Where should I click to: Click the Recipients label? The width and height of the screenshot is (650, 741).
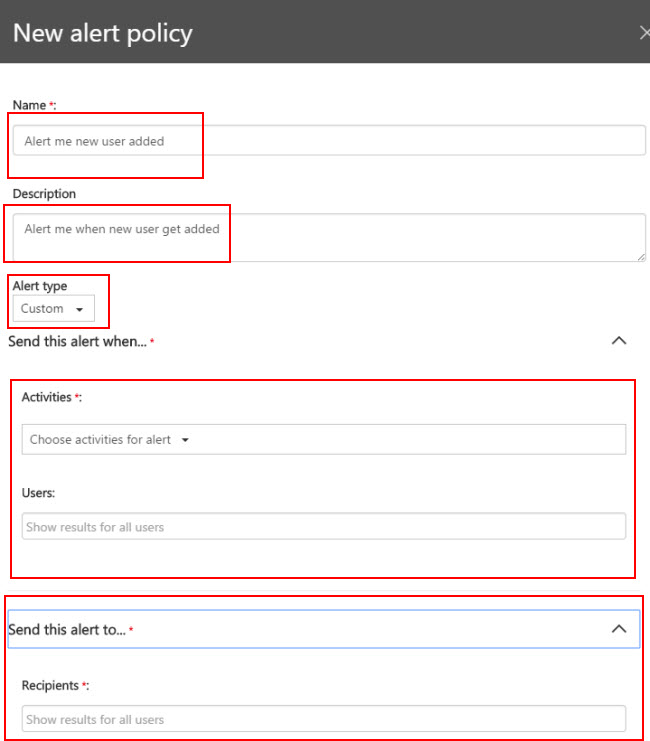[51, 685]
